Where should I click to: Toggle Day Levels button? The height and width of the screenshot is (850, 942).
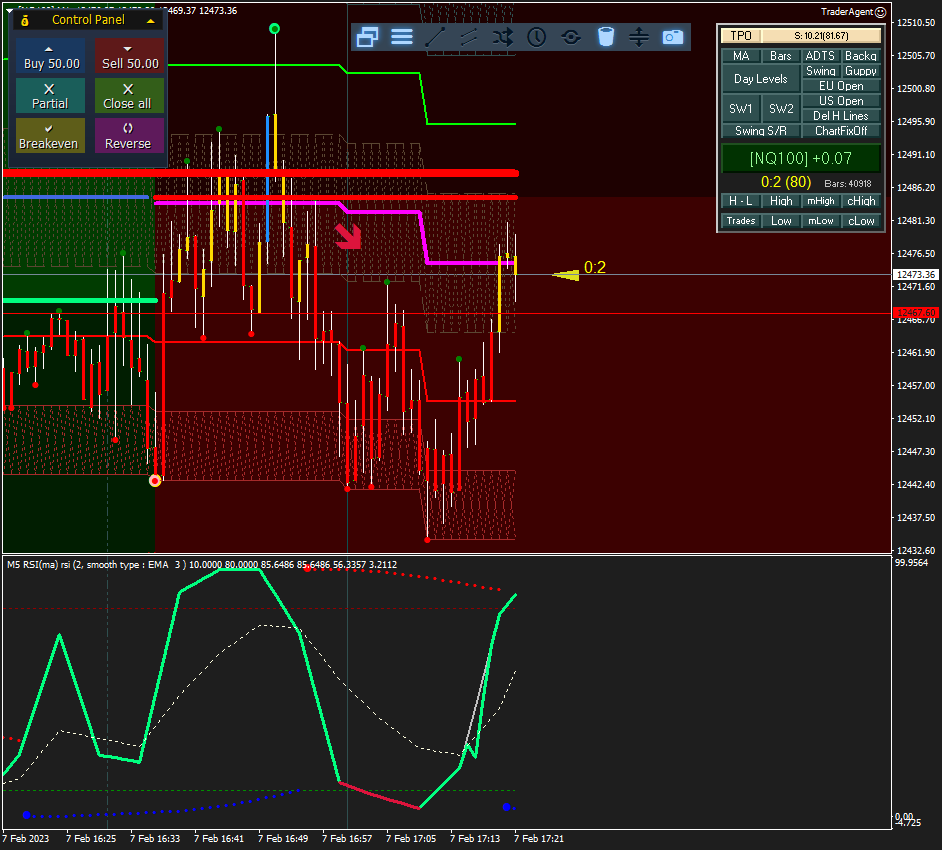[x=761, y=79]
